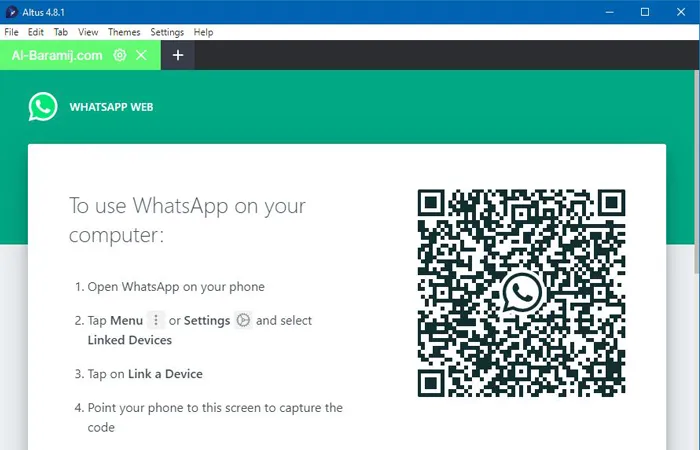
Task: Open the Edit menu
Action: point(36,32)
